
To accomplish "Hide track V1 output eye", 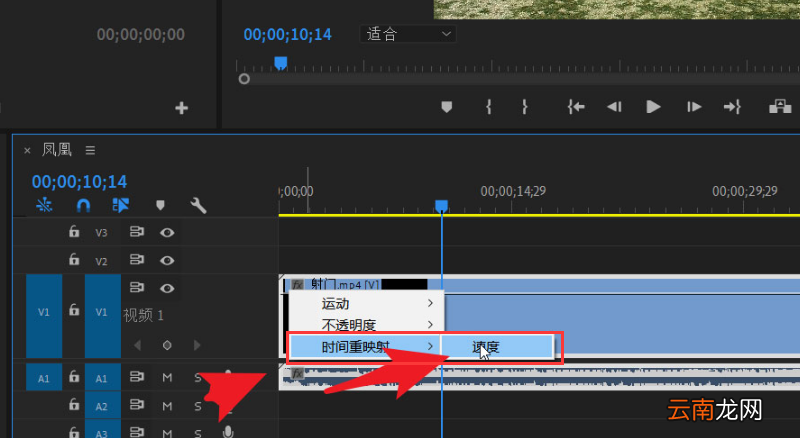I will pos(167,288).
